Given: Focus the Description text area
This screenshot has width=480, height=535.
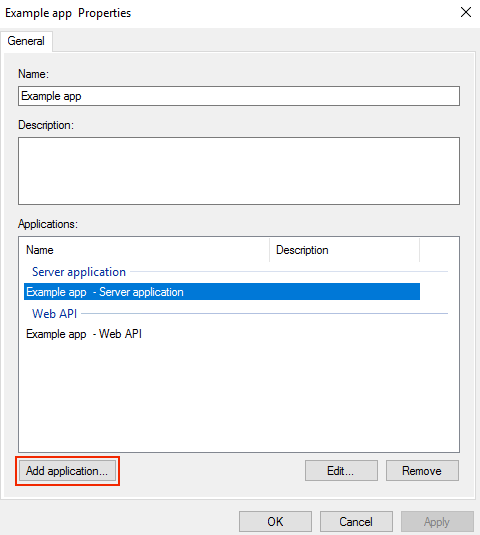Looking at the screenshot, I should pos(239,171).
